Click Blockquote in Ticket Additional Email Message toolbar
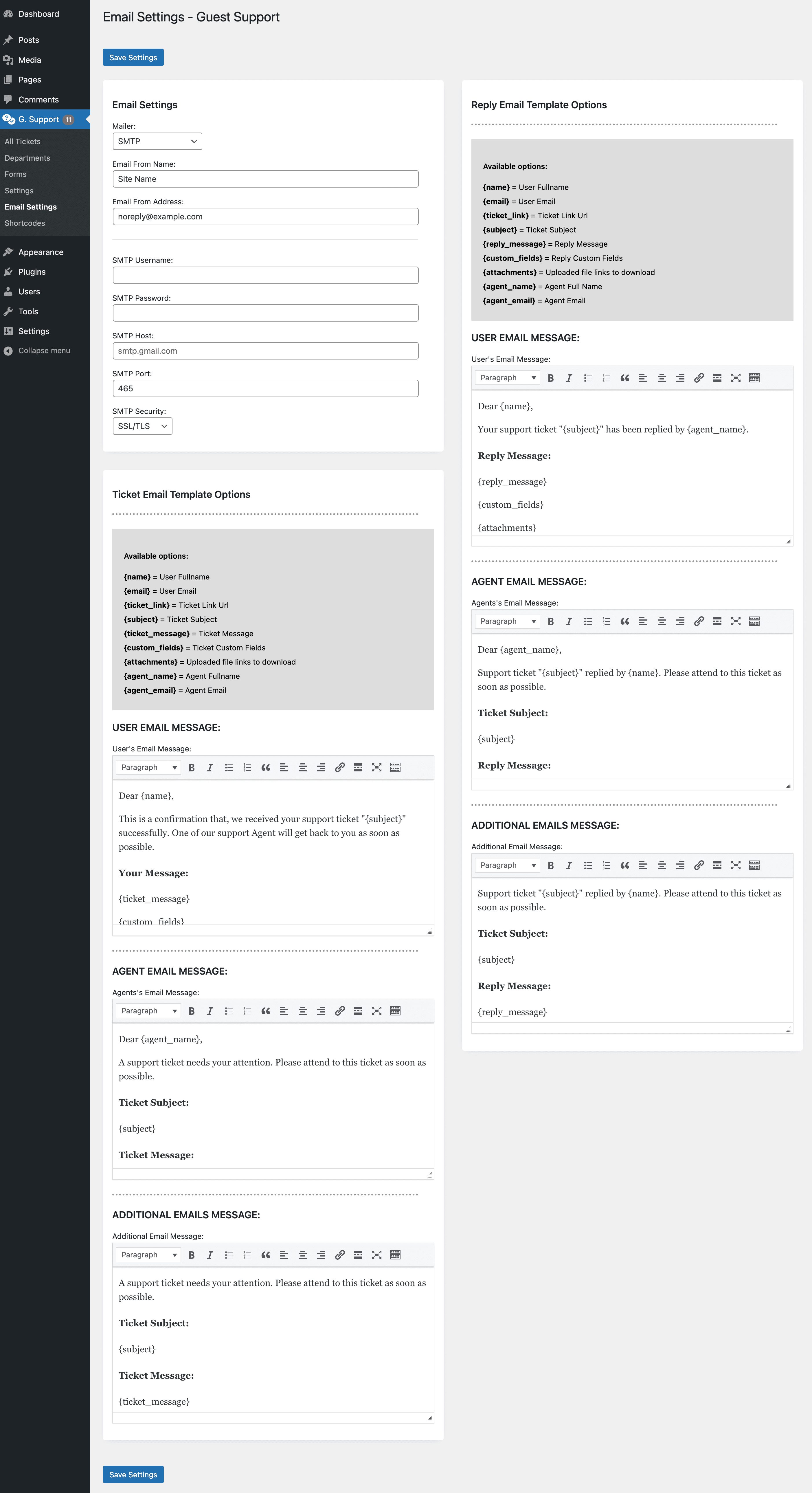This screenshot has width=812, height=1493. (x=265, y=1255)
